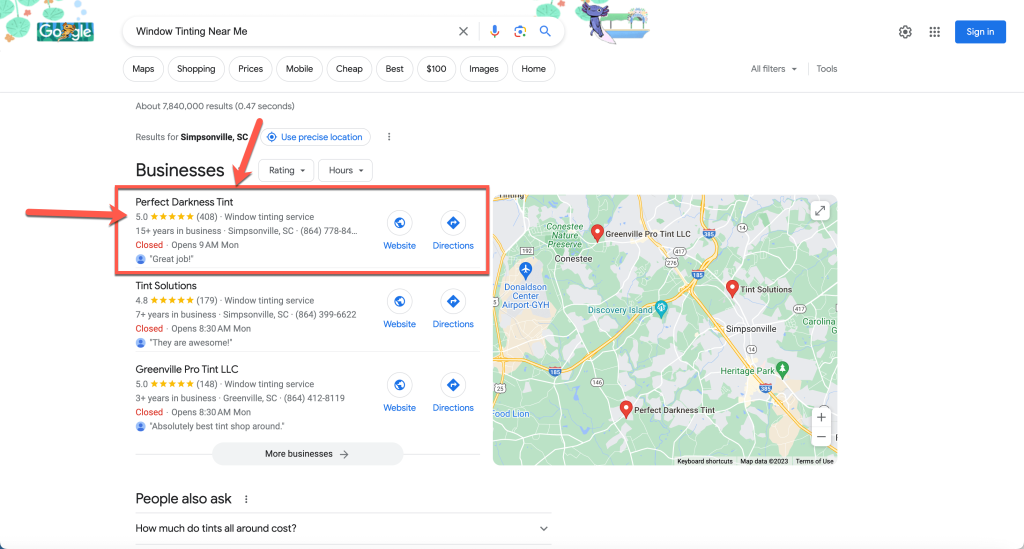The width and height of the screenshot is (1024, 549).
Task: Click the "They are awesome!" review snippet
Action: 191,343
